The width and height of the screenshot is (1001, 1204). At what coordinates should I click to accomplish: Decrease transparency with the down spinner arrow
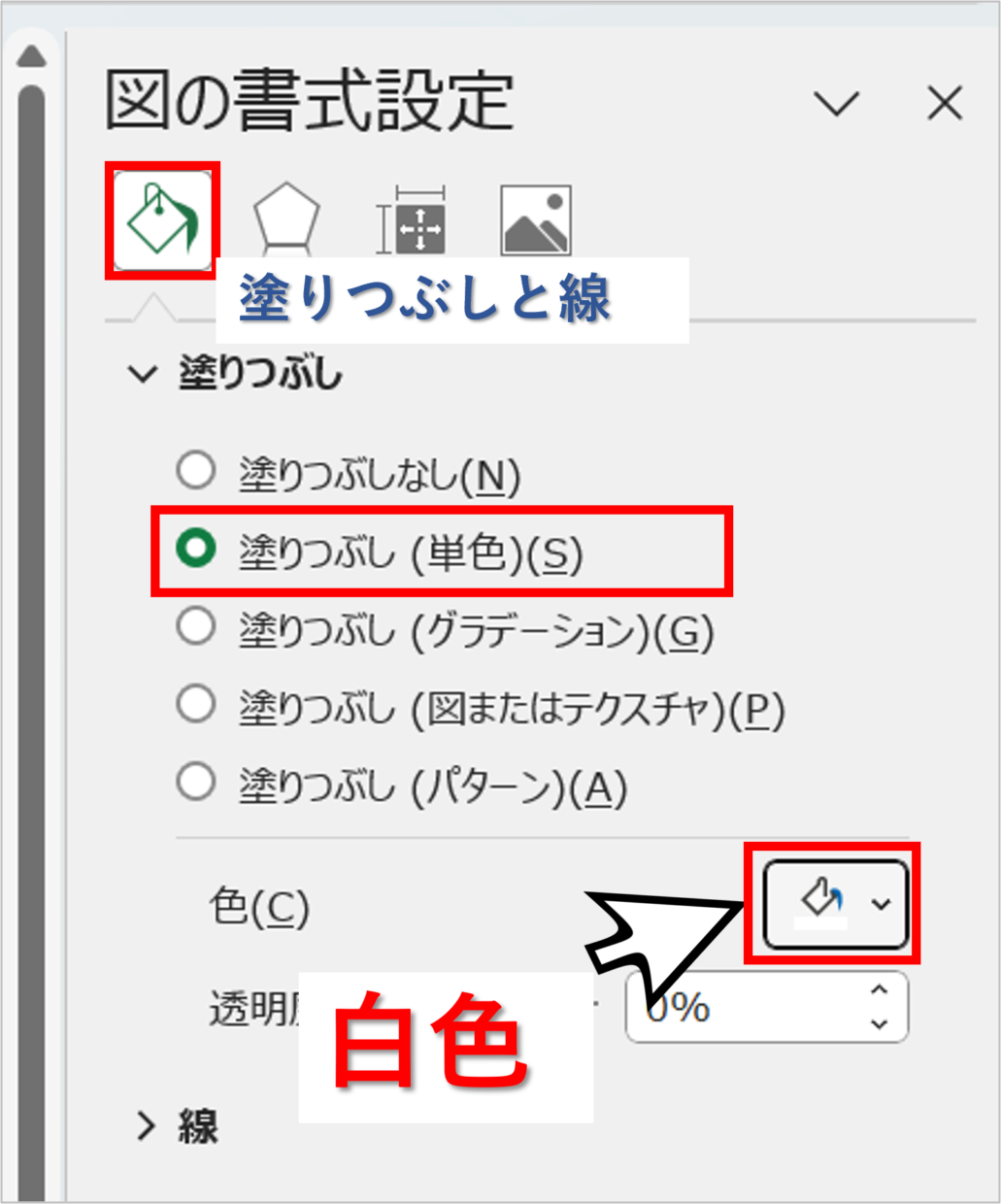point(880,1023)
